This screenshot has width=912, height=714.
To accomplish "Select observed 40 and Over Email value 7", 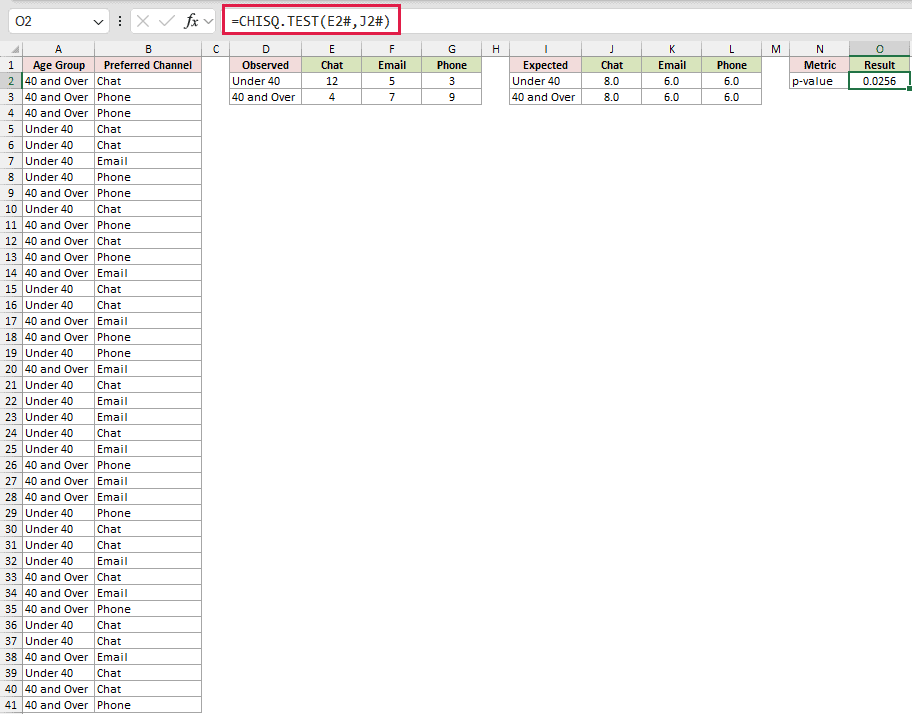I will pyautogui.click(x=391, y=97).
